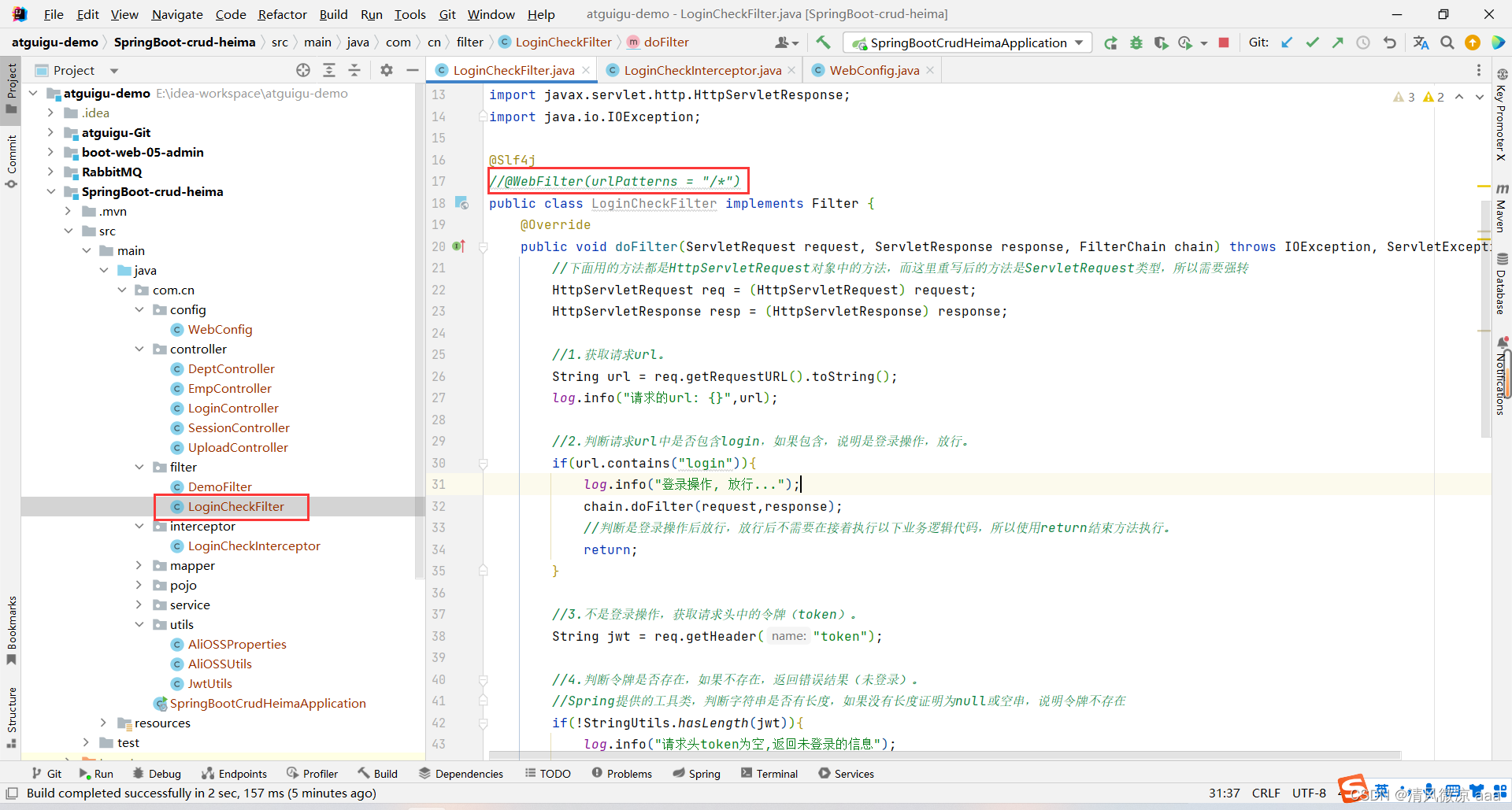Open the Maven tool window
This screenshot has width=1512, height=810.
point(1502,208)
